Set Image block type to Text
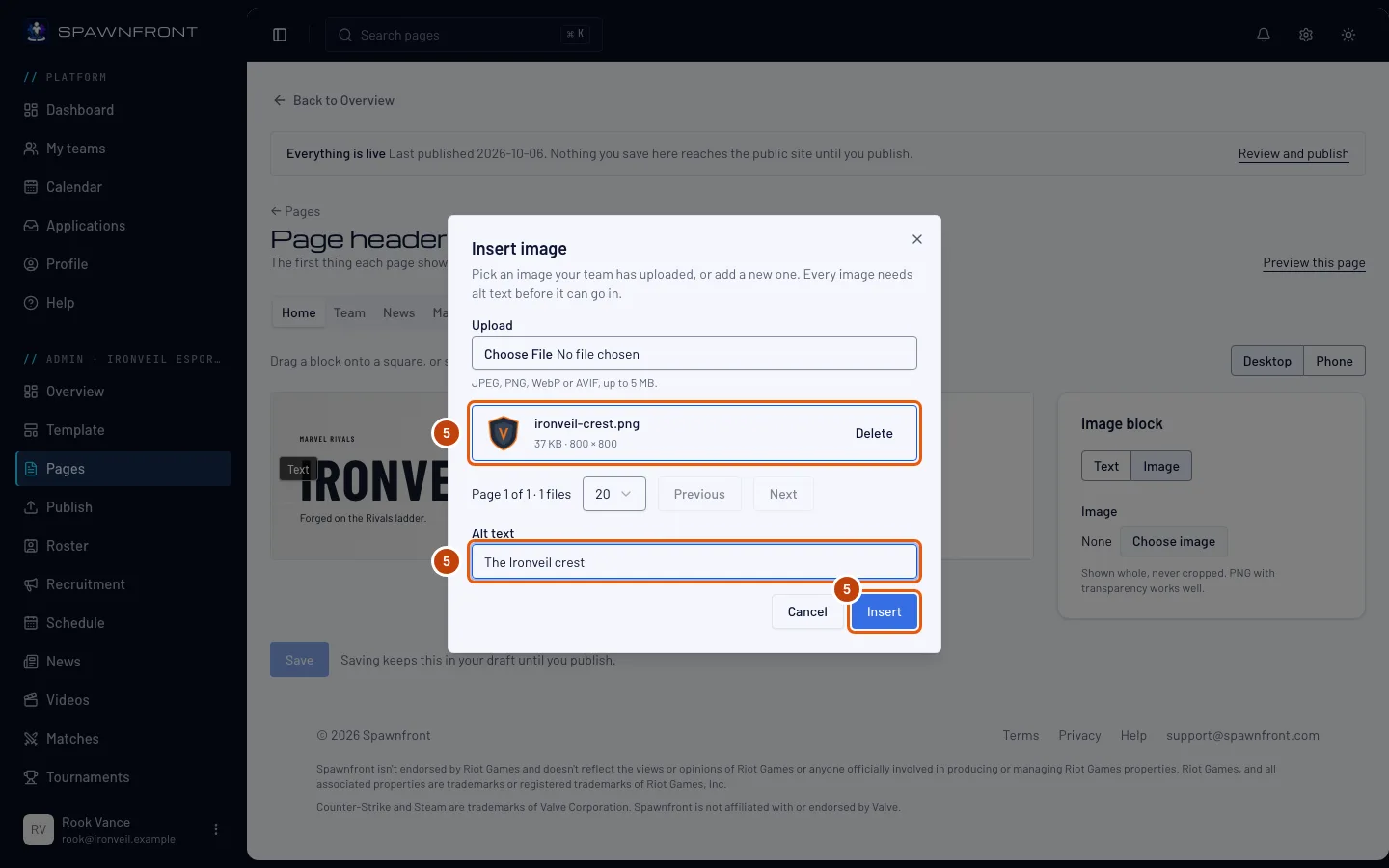The height and width of the screenshot is (868, 1389). [x=1106, y=466]
